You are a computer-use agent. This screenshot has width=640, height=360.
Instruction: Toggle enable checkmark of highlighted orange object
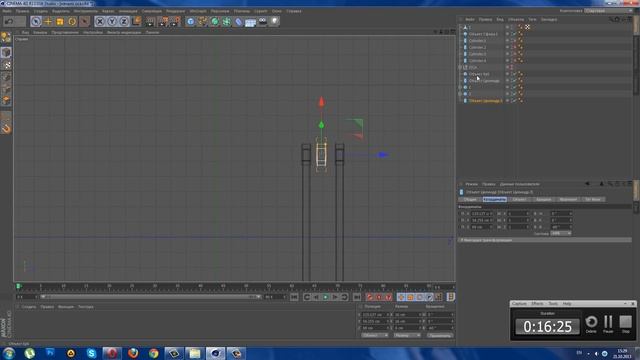514,100
